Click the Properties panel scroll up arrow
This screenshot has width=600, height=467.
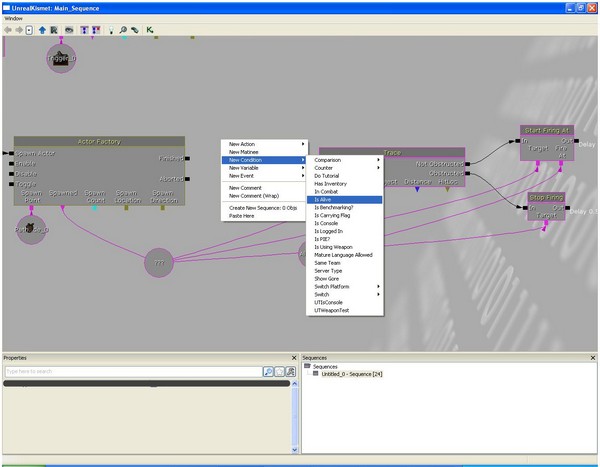(295, 383)
